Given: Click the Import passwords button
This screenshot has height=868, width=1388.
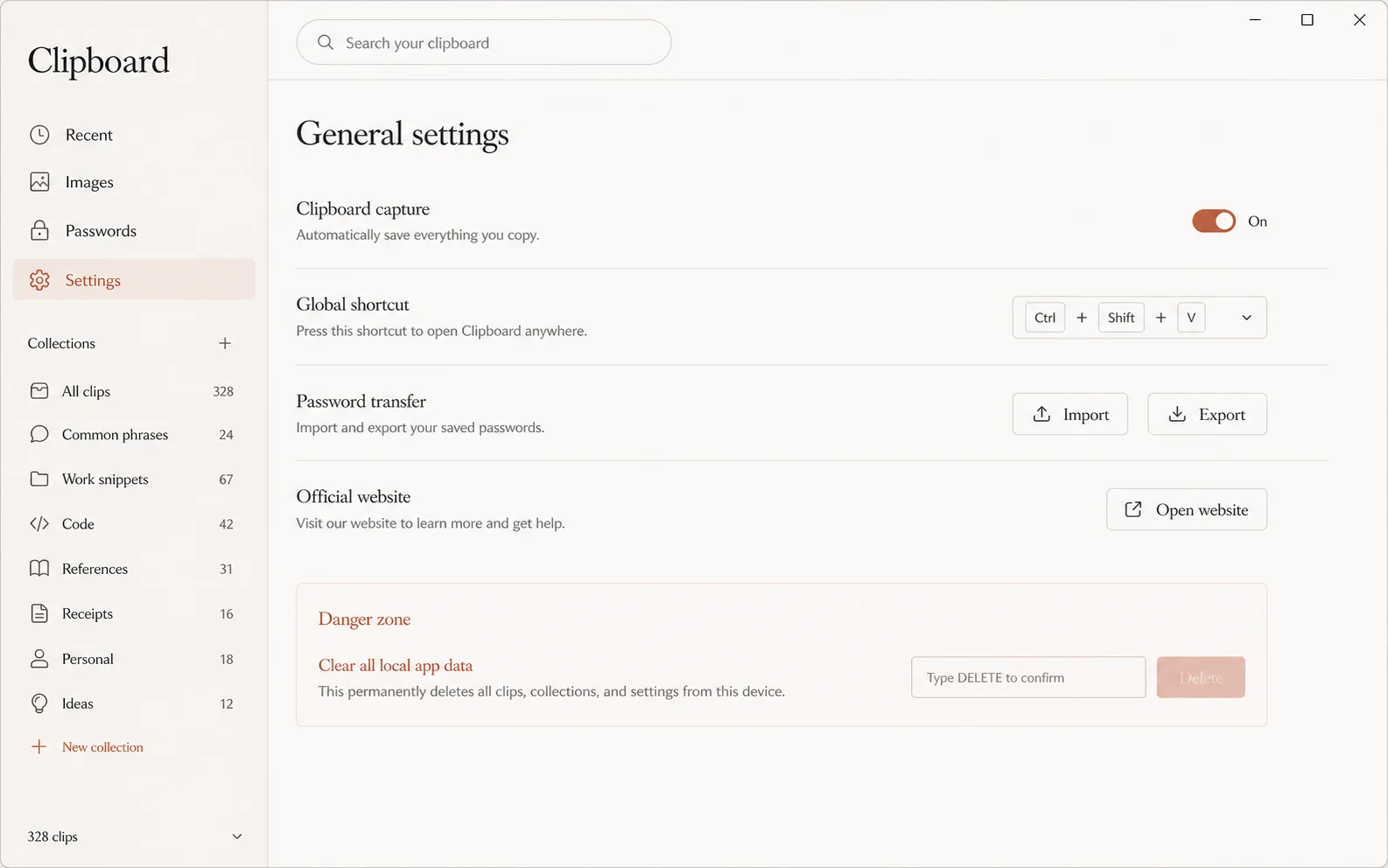Looking at the screenshot, I should pos(1070,414).
